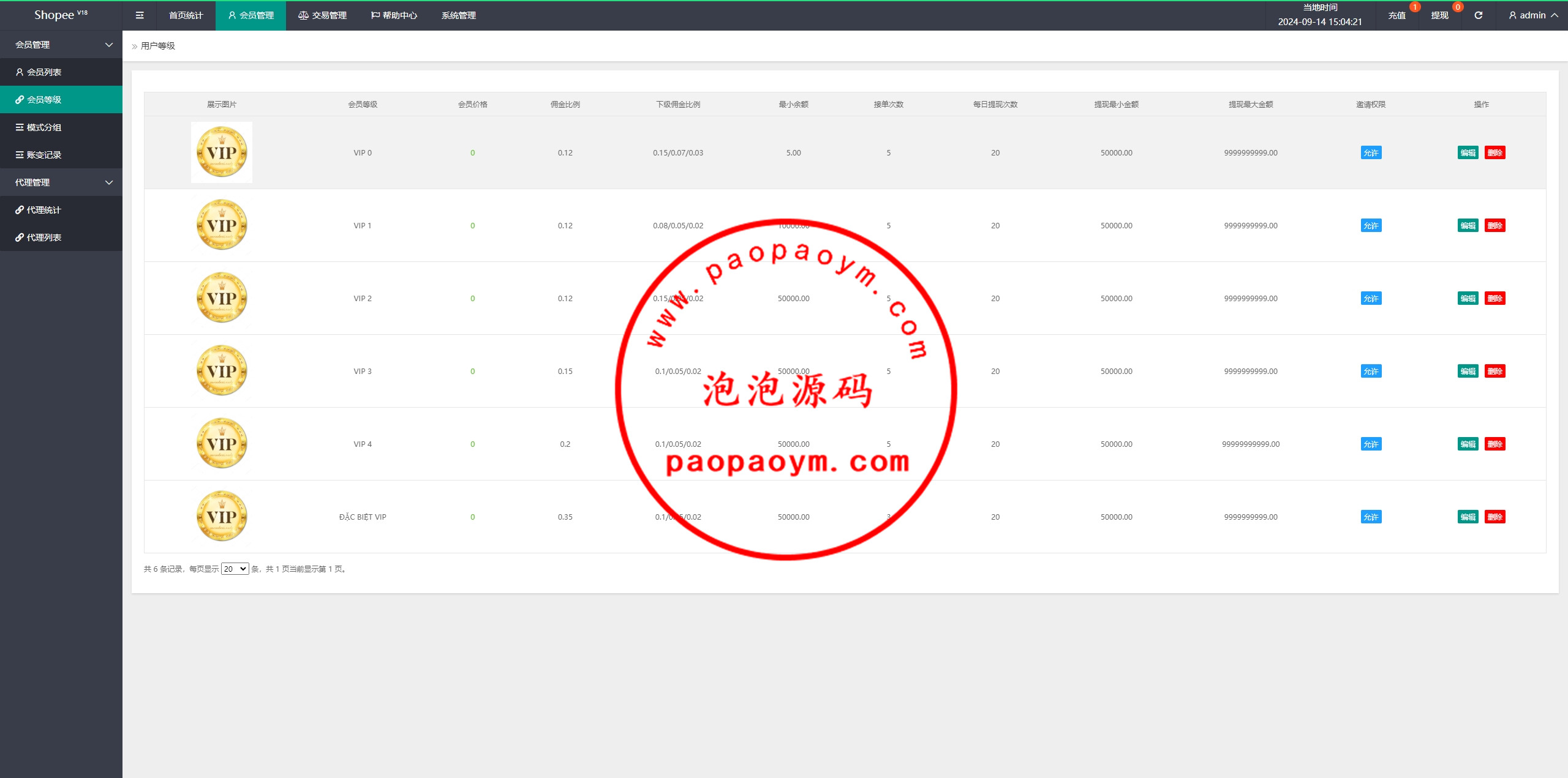Delete the VIP 1 level row
Image resolution: width=1568 pixels, height=778 pixels.
[1495, 225]
